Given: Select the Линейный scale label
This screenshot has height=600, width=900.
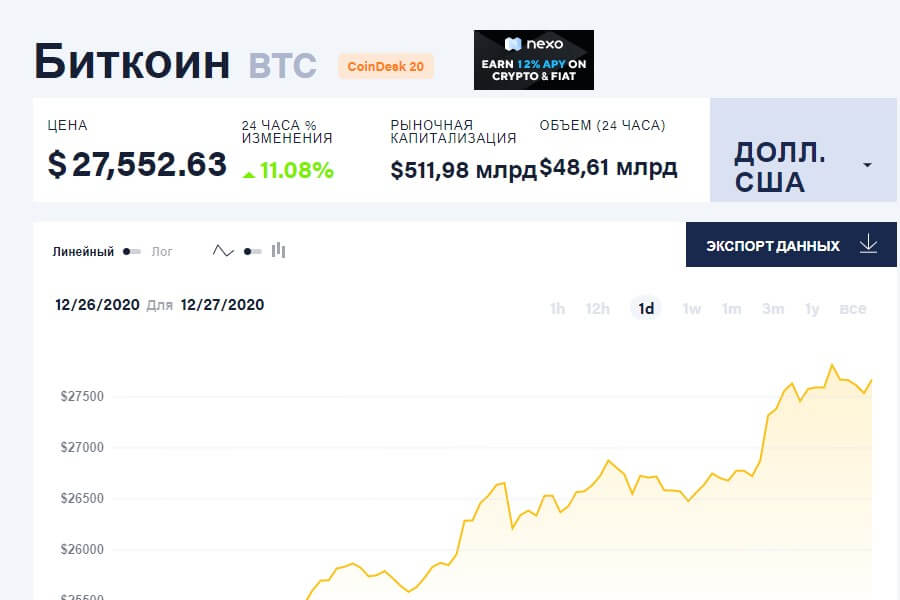Looking at the screenshot, I should [83, 251].
